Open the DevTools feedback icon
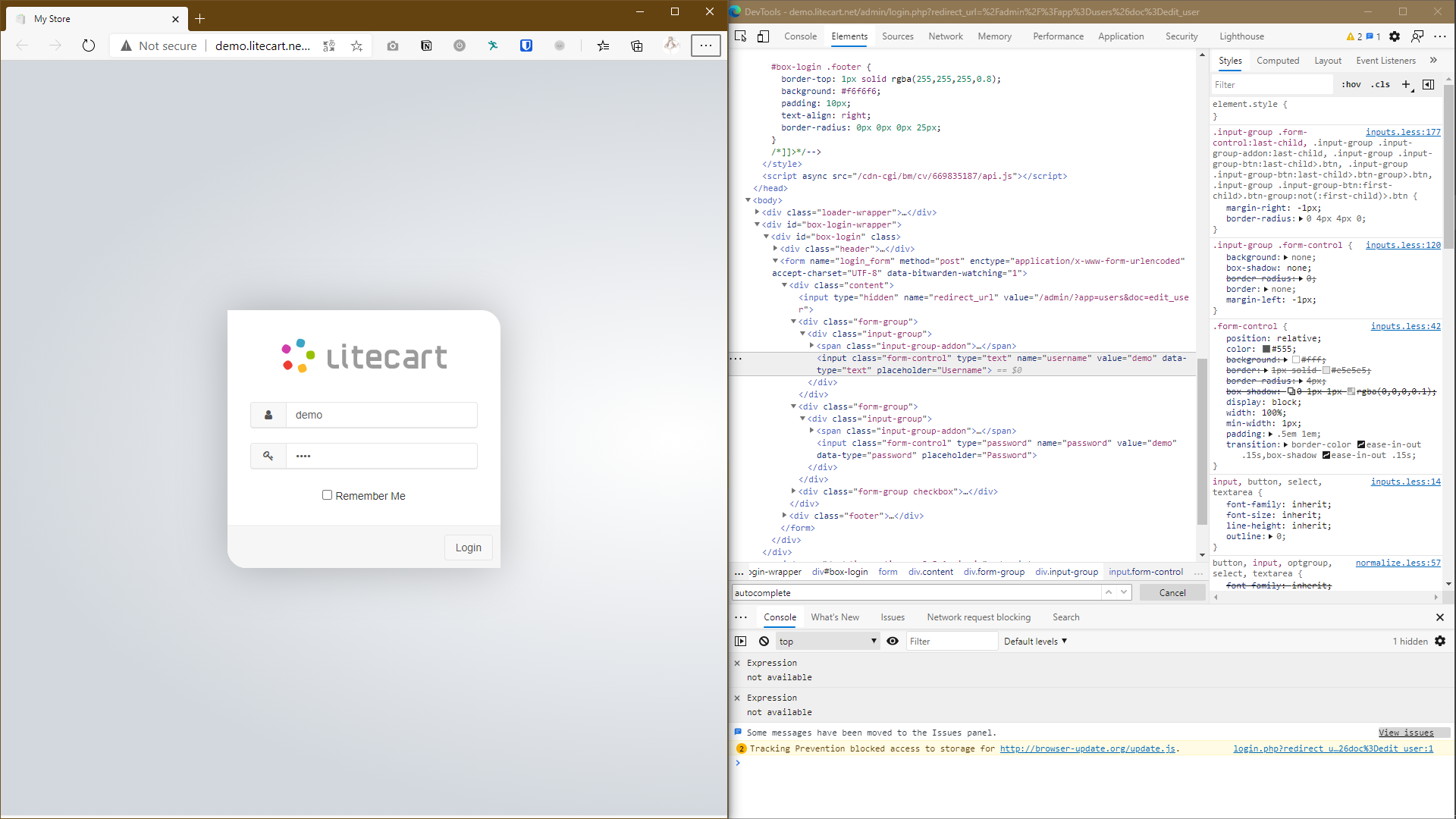 coord(1417,36)
